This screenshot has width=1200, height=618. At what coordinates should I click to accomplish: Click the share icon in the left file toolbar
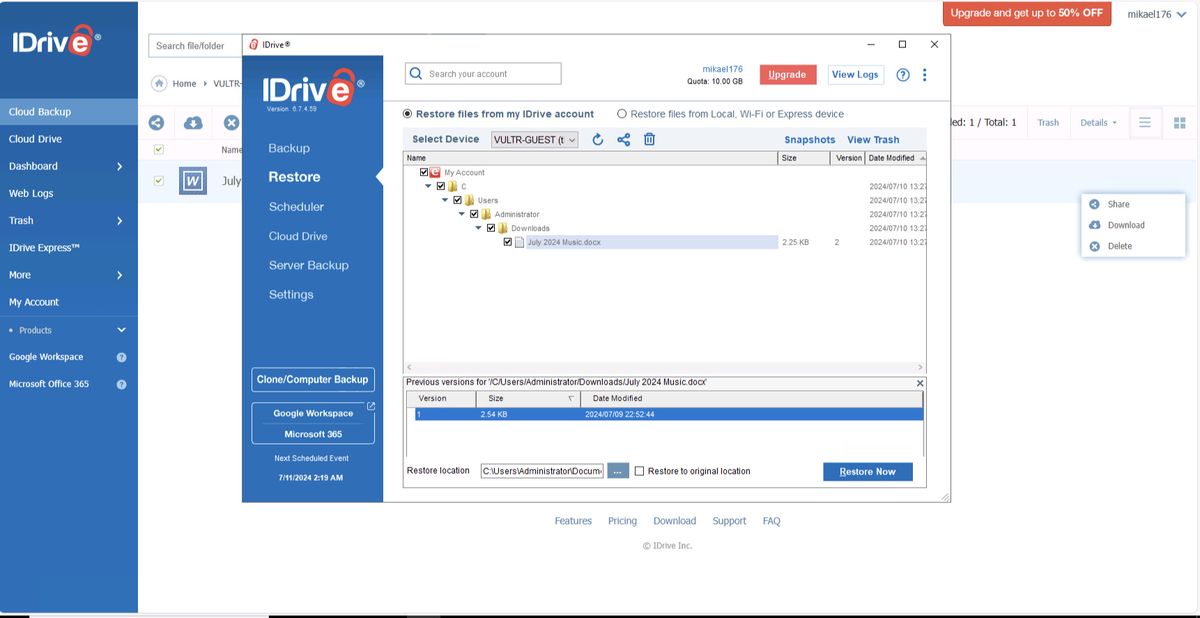coord(156,122)
